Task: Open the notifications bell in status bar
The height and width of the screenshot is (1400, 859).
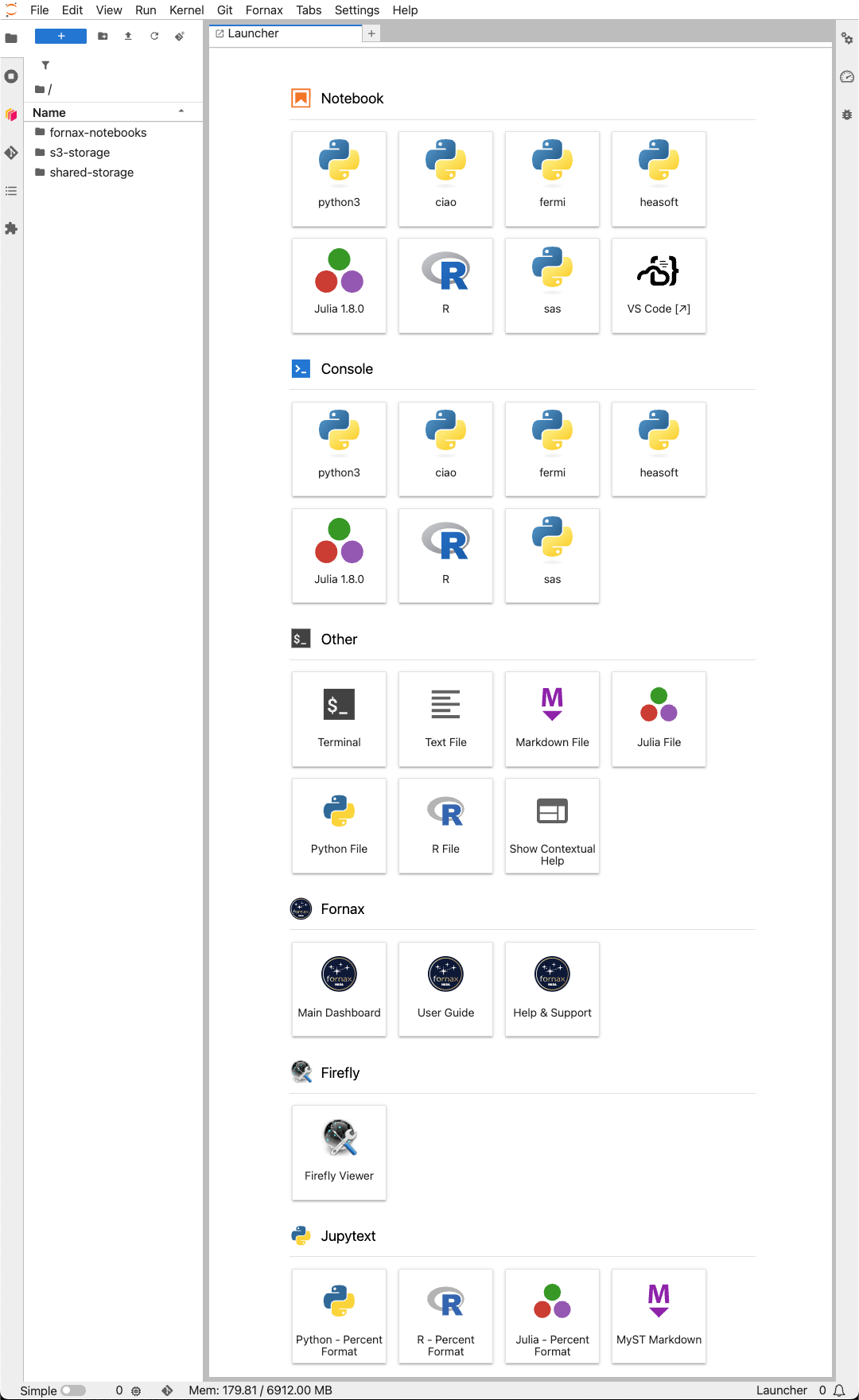Action: pos(839,1390)
